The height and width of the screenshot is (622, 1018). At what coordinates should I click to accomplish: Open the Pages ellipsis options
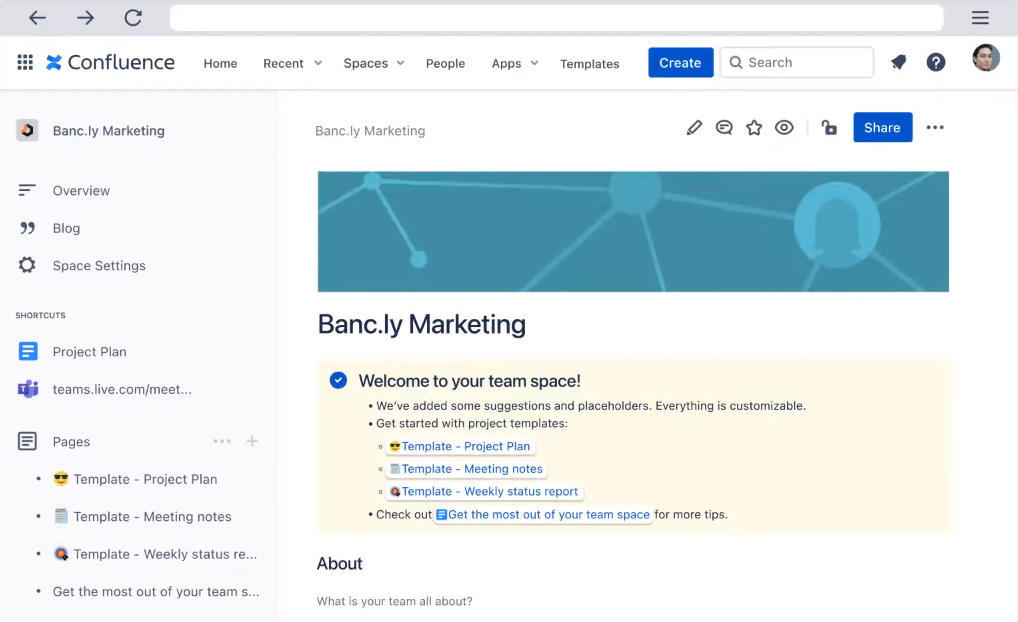coord(222,441)
